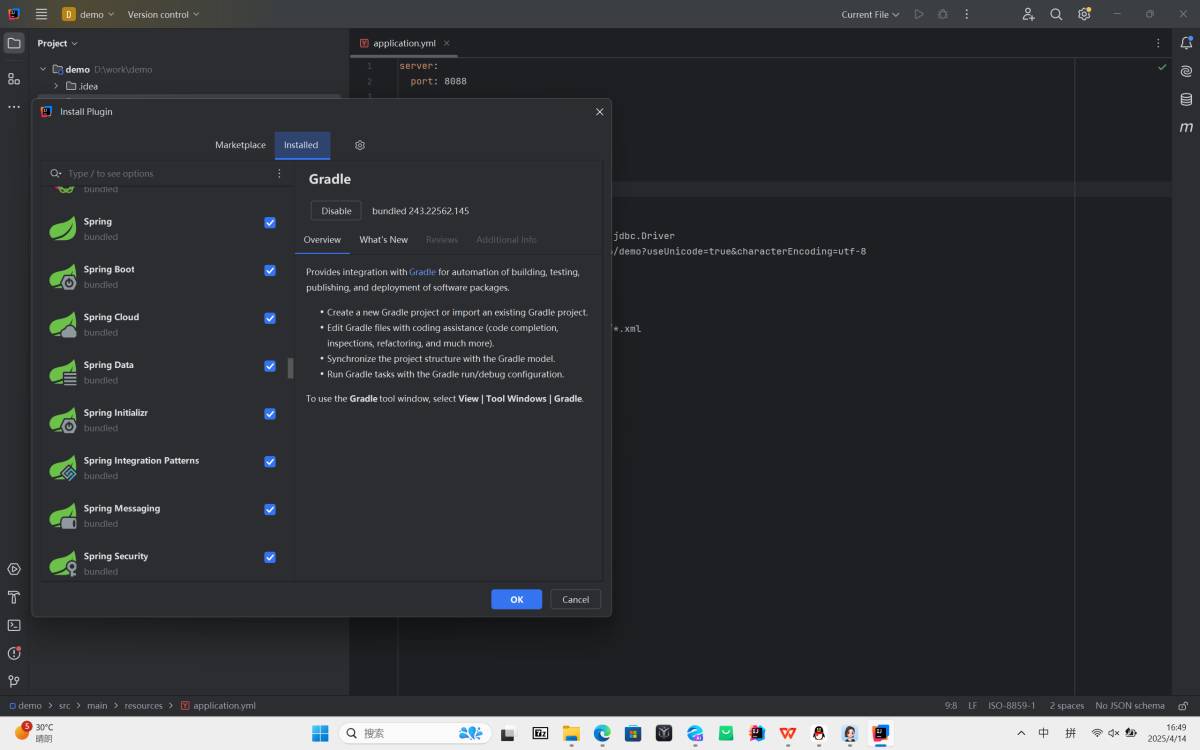Image resolution: width=1200 pixels, height=750 pixels.
Task: Open editor tabs options three-dot menu
Action: [1158, 43]
